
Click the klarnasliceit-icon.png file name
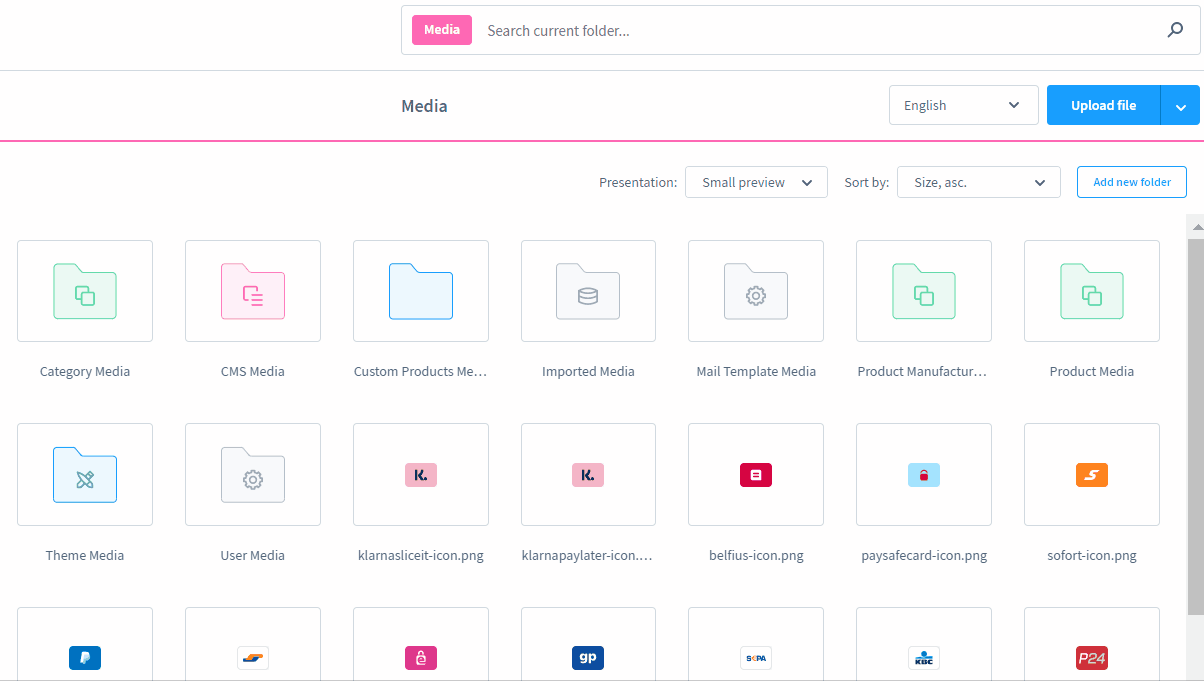click(421, 555)
